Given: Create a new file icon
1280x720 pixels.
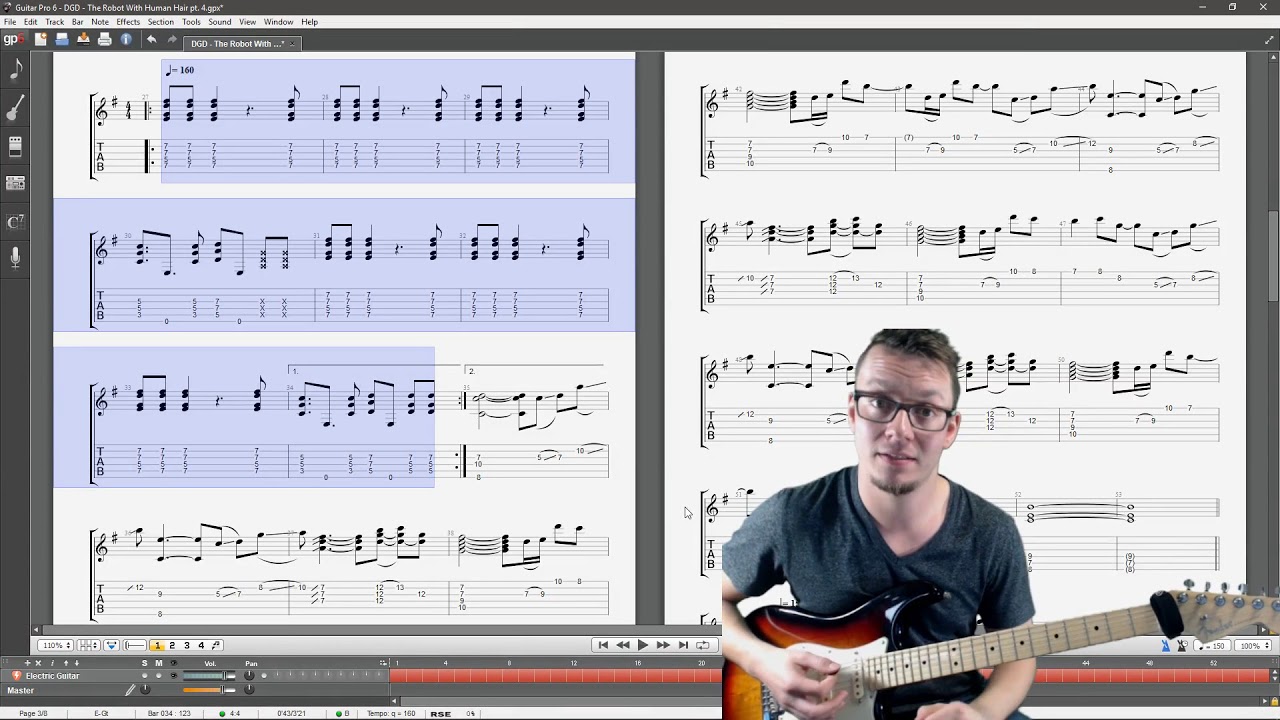Looking at the screenshot, I should tap(40, 40).
